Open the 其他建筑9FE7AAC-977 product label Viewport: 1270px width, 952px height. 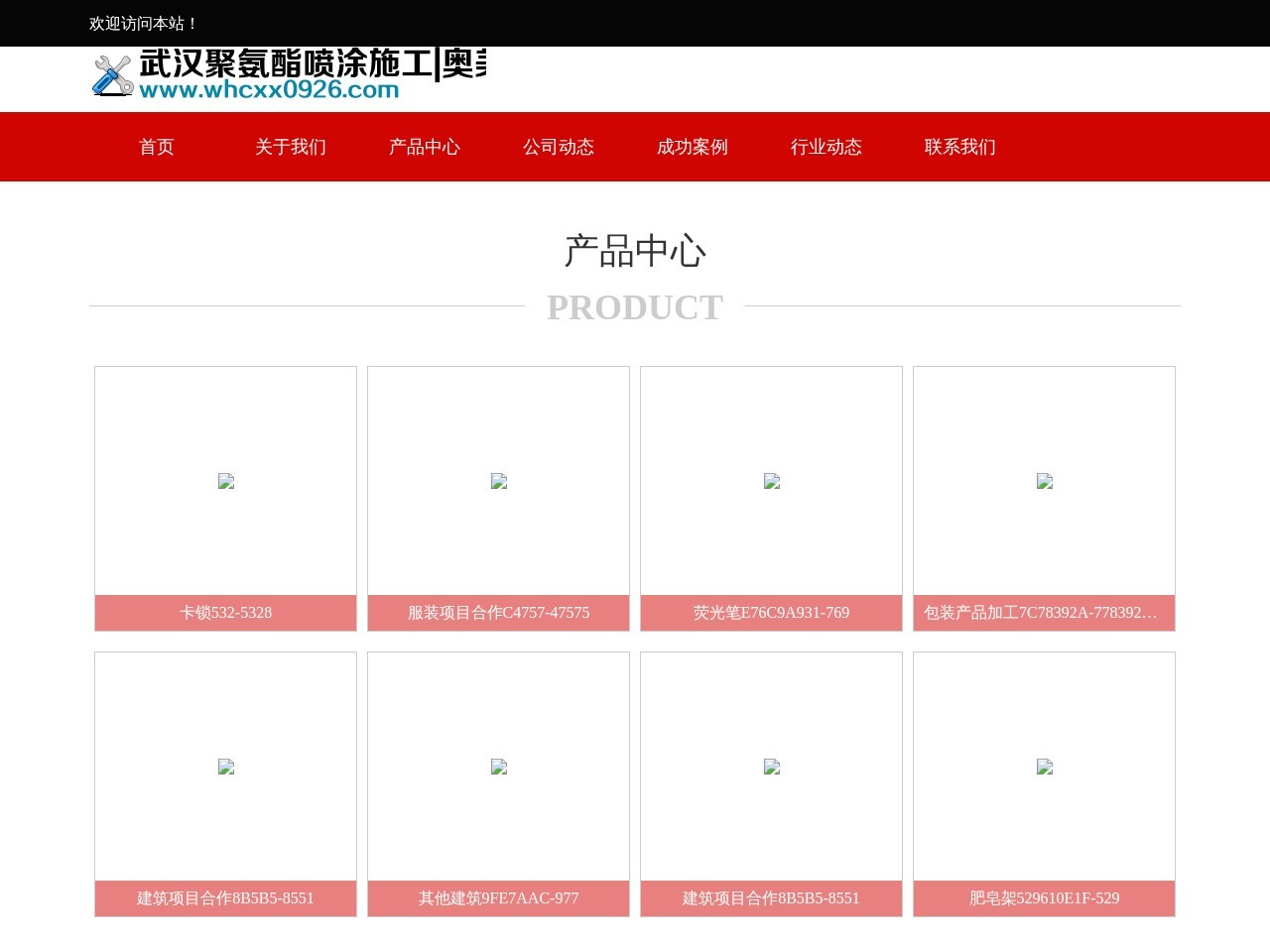(499, 898)
